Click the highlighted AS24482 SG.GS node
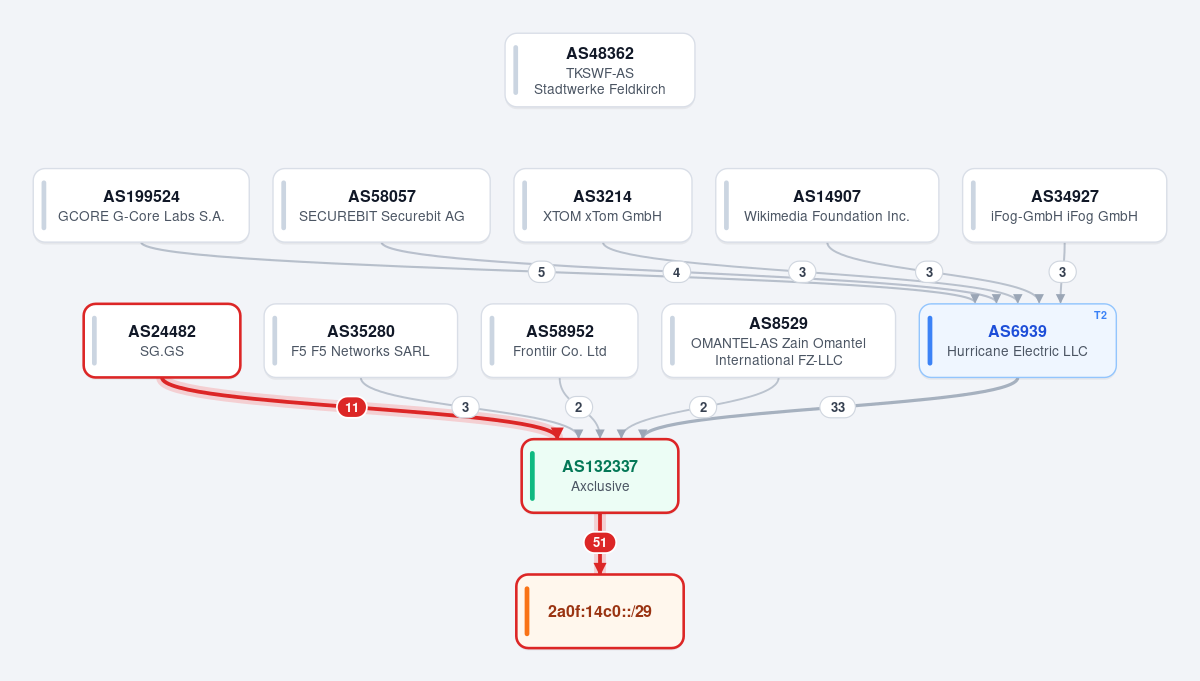Screen dimensions: 1200x681 pos(162,341)
